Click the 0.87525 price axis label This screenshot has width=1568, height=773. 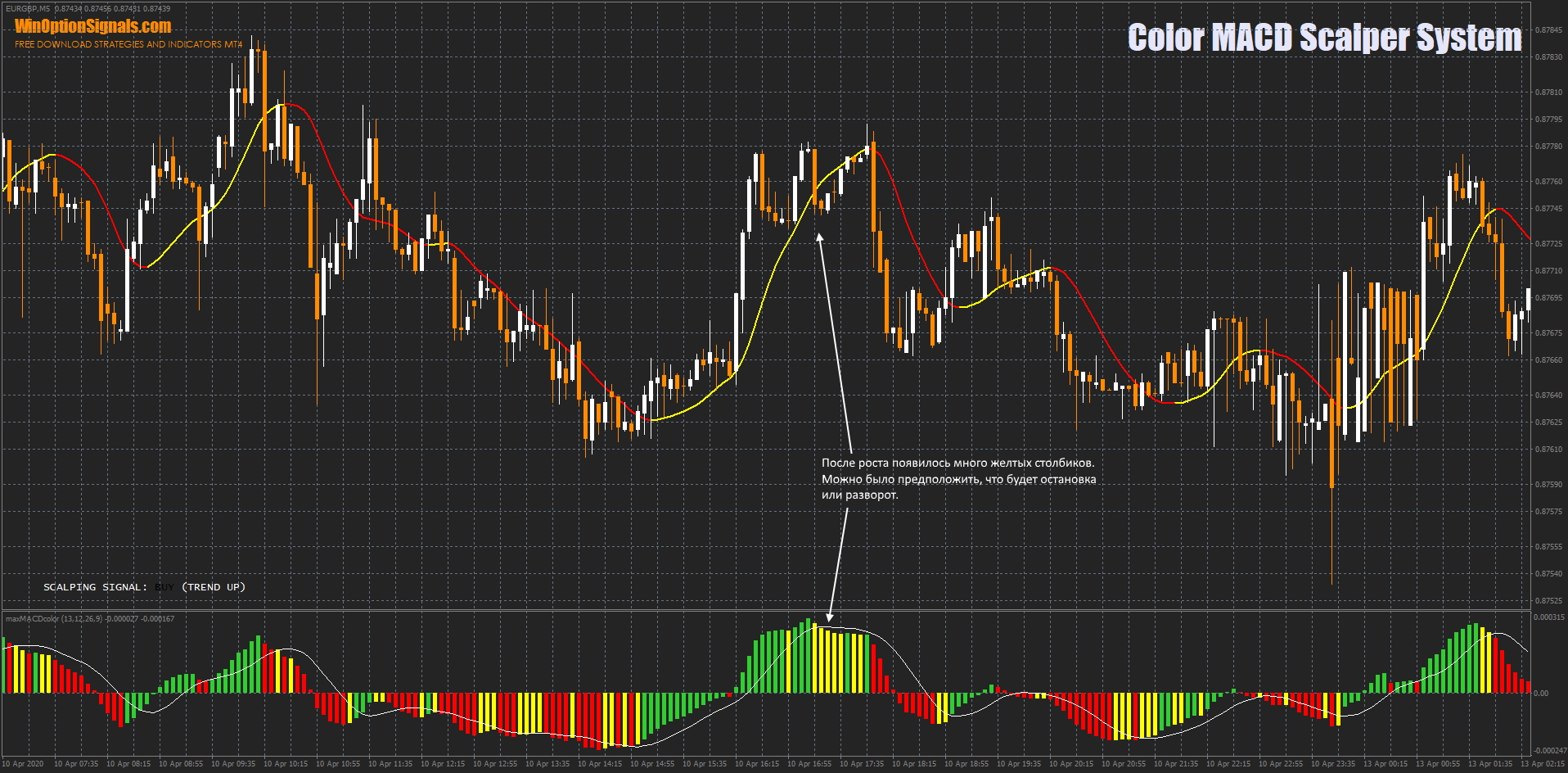[1548, 601]
